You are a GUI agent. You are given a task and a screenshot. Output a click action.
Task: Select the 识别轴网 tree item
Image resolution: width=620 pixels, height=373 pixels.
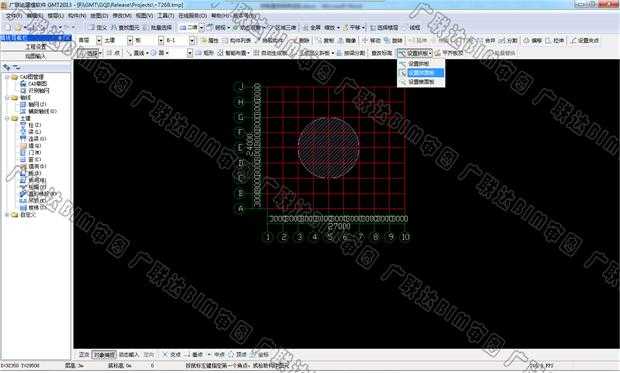pos(38,91)
